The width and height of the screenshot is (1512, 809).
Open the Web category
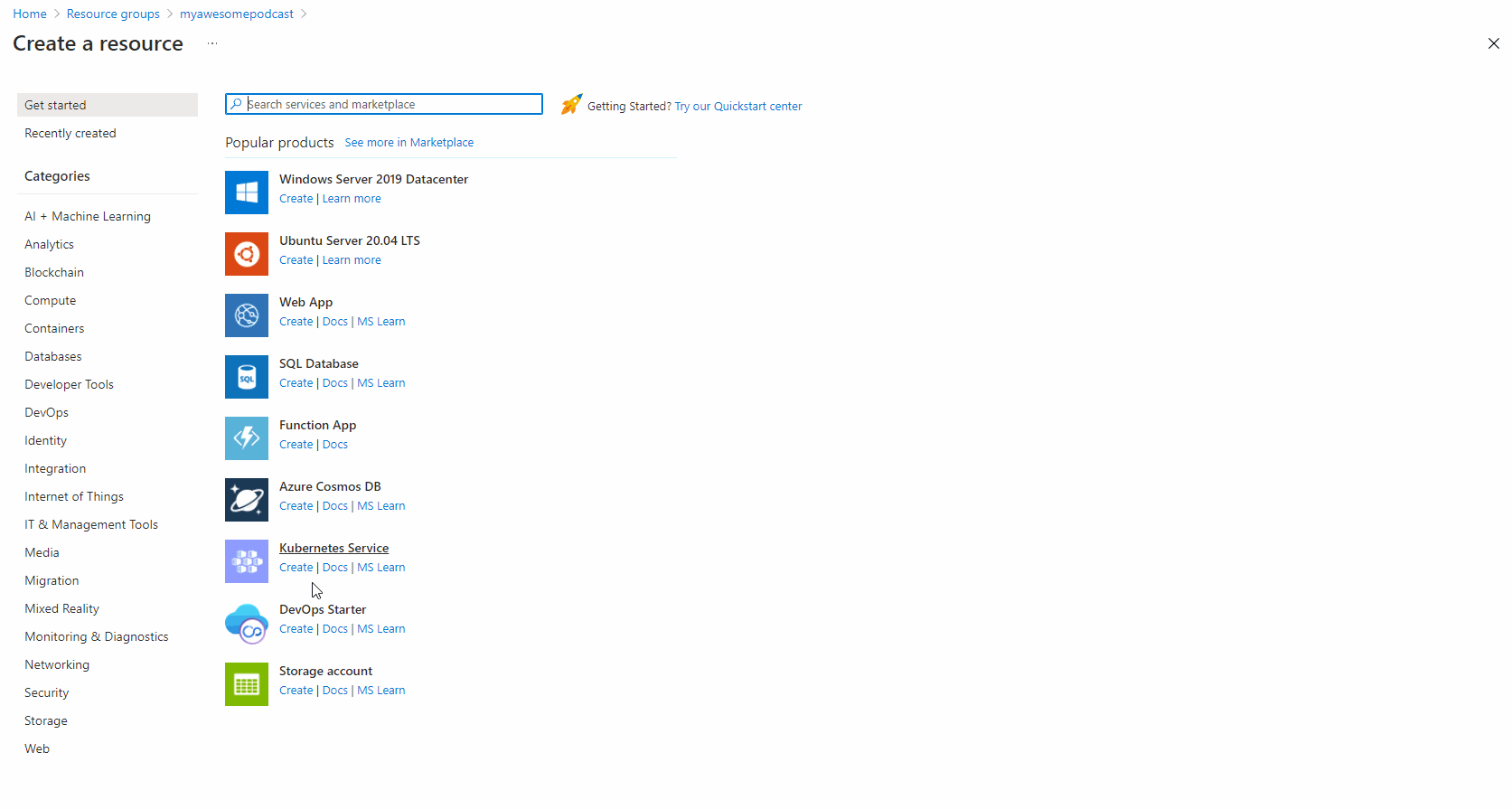[x=37, y=748]
